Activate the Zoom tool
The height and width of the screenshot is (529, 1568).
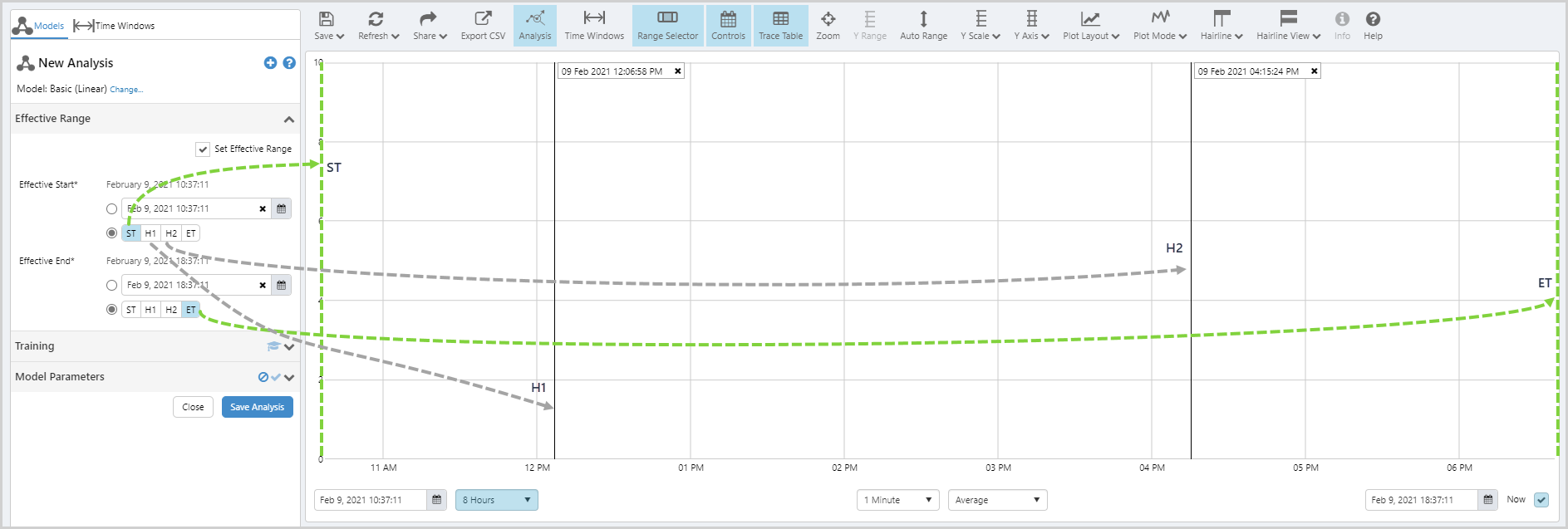click(828, 25)
